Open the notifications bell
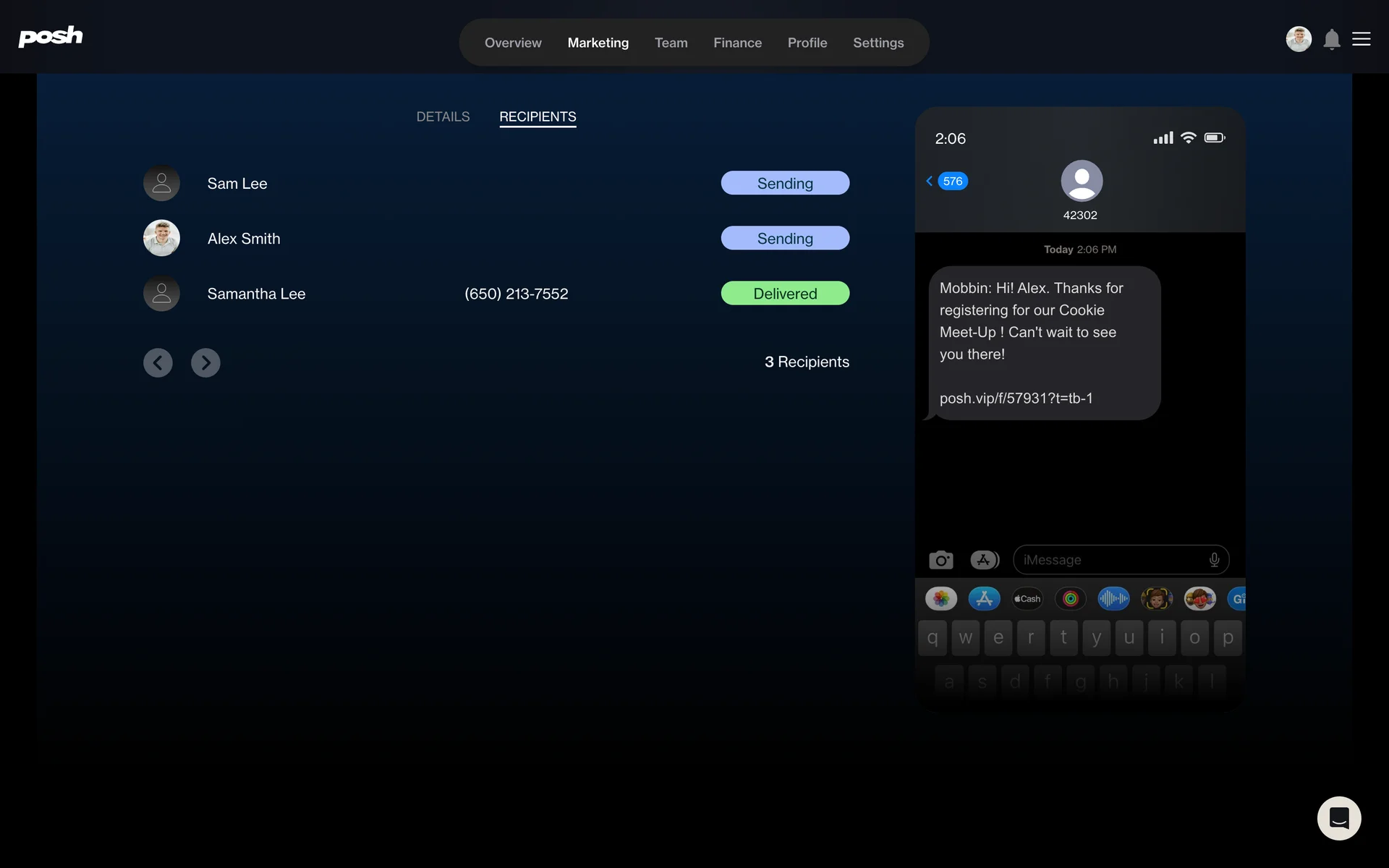 pyautogui.click(x=1331, y=39)
